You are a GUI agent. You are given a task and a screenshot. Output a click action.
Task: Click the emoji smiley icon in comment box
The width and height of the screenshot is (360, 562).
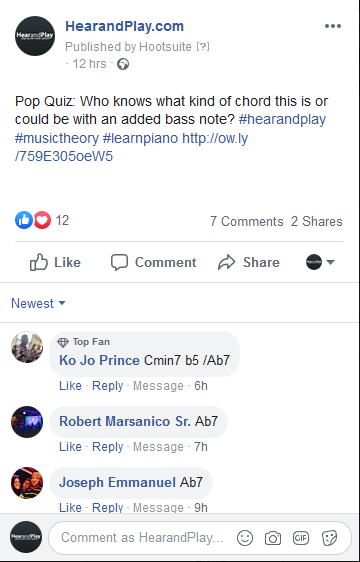pyautogui.click(x=245, y=538)
